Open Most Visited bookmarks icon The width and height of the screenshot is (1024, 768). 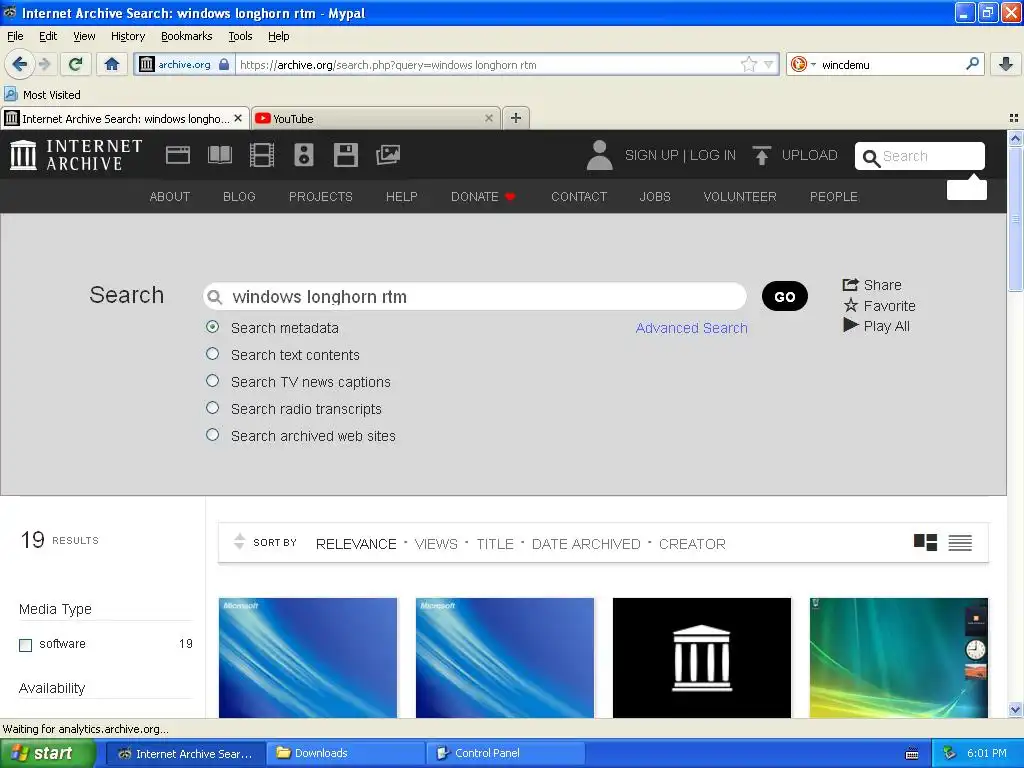coord(10,94)
